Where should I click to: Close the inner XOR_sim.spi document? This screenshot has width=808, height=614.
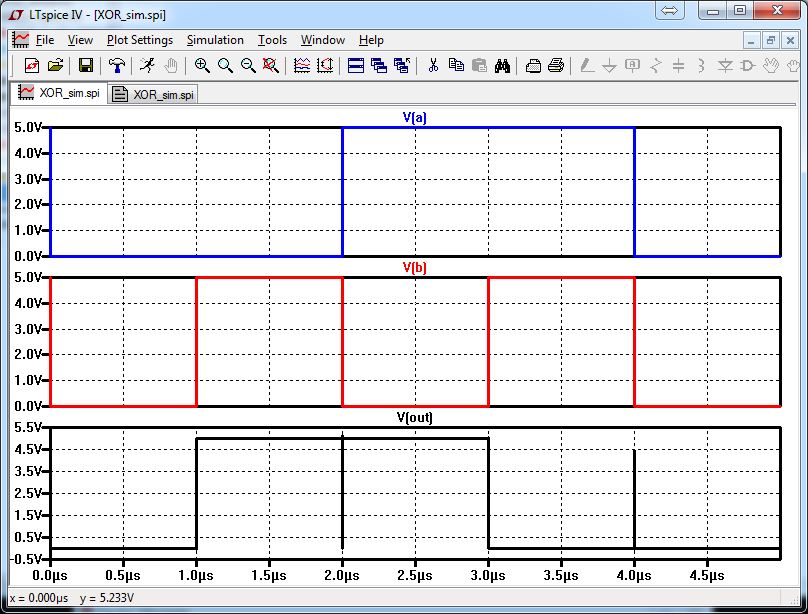[x=790, y=40]
